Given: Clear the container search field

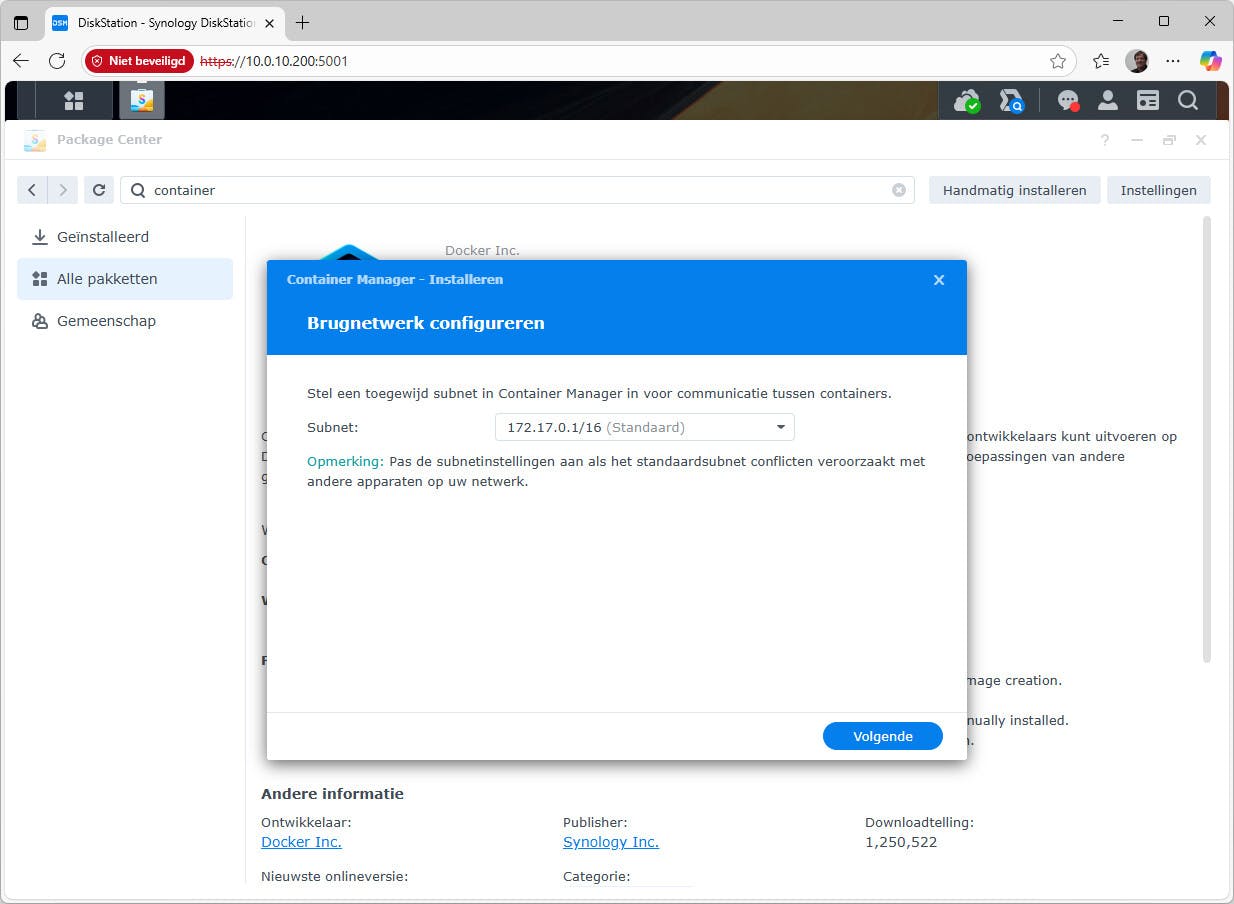Looking at the screenshot, I should coord(898,190).
